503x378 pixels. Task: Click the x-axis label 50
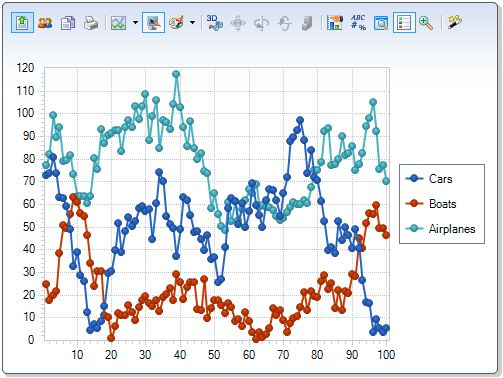click(214, 355)
